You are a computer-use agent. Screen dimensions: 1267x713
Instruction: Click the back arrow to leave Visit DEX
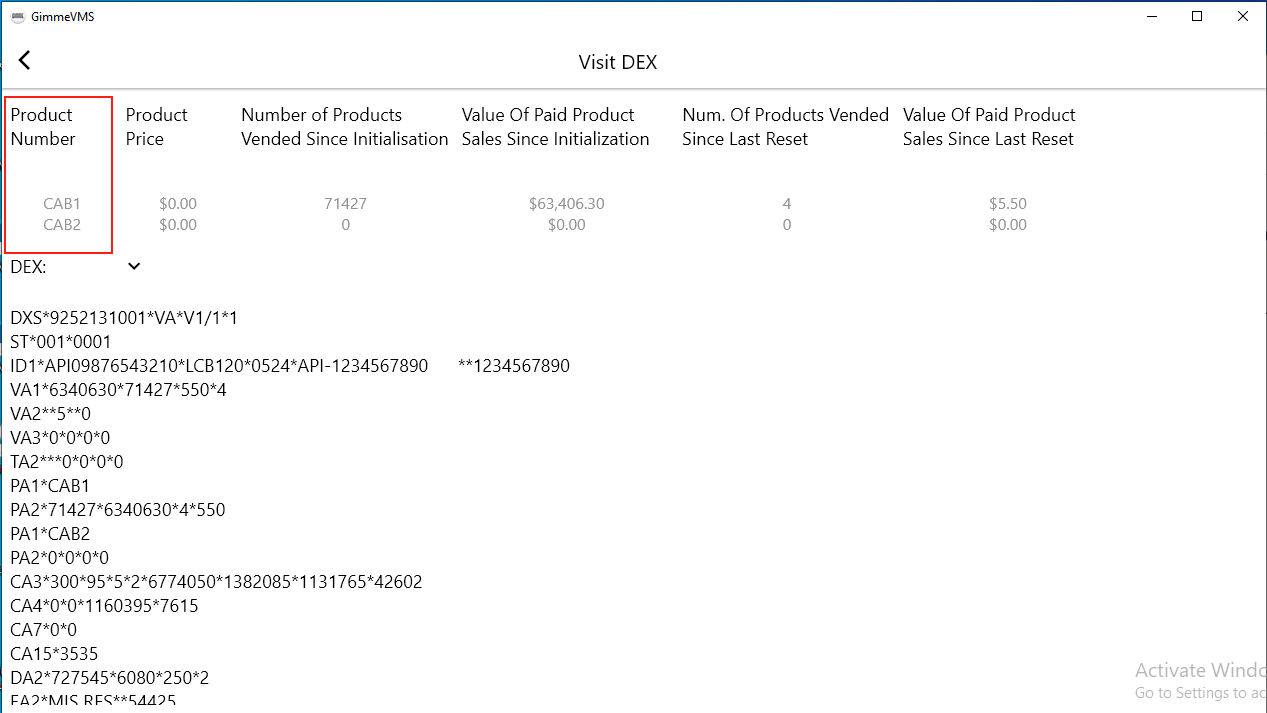coord(24,60)
